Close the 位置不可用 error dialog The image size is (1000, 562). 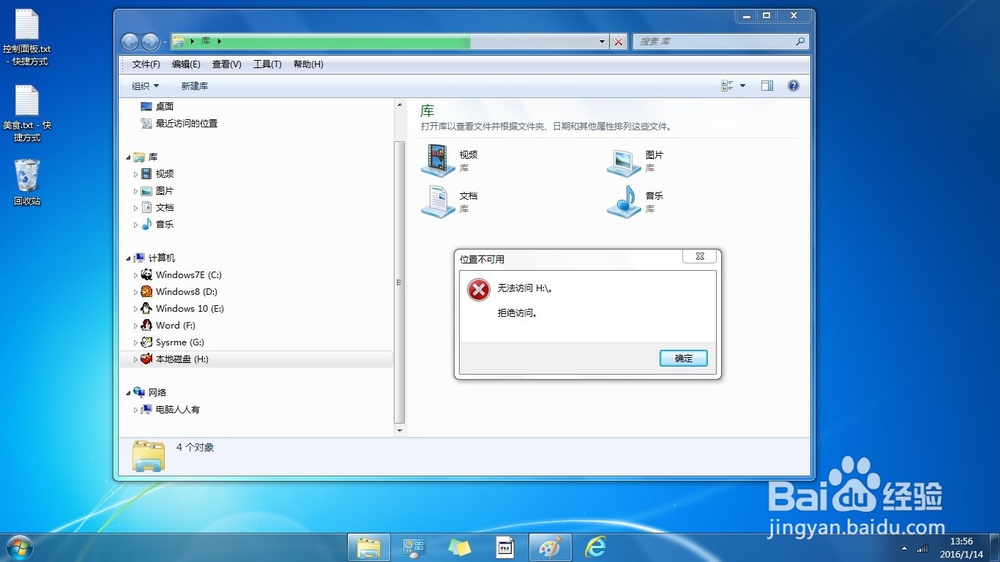coord(700,256)
